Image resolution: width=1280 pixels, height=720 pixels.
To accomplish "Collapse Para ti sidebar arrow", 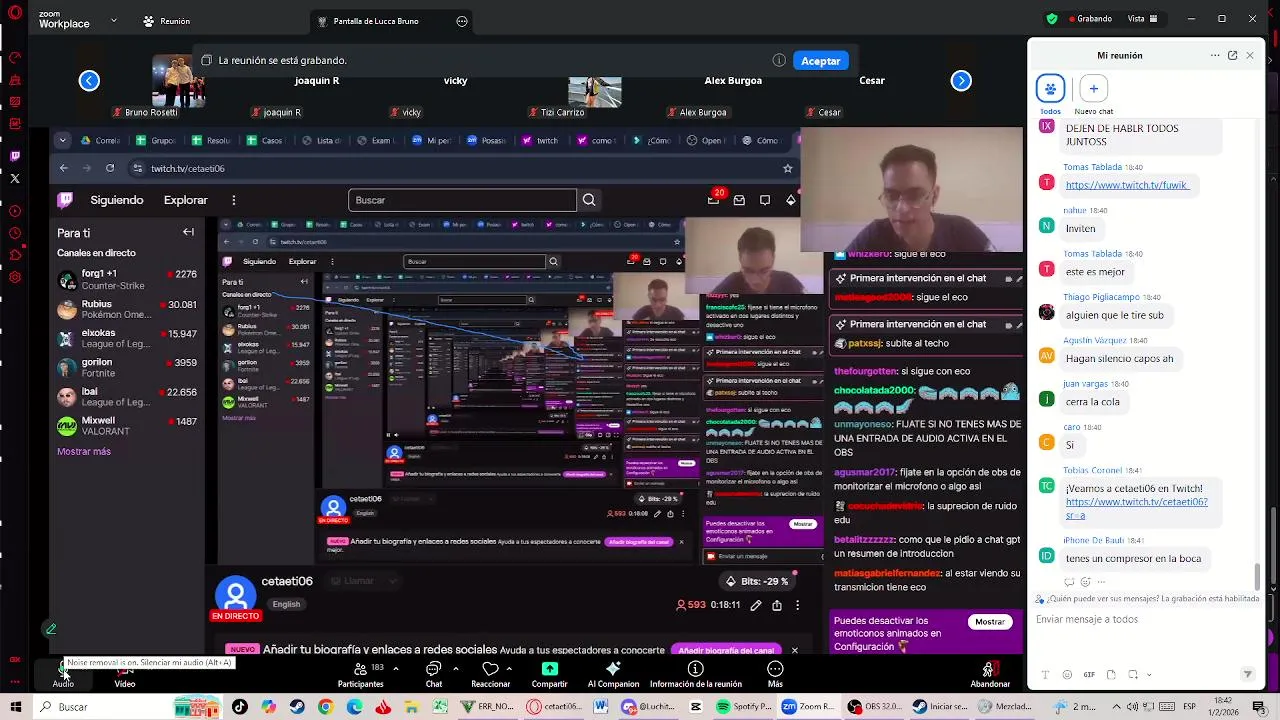I will click(x=188, y=232).
